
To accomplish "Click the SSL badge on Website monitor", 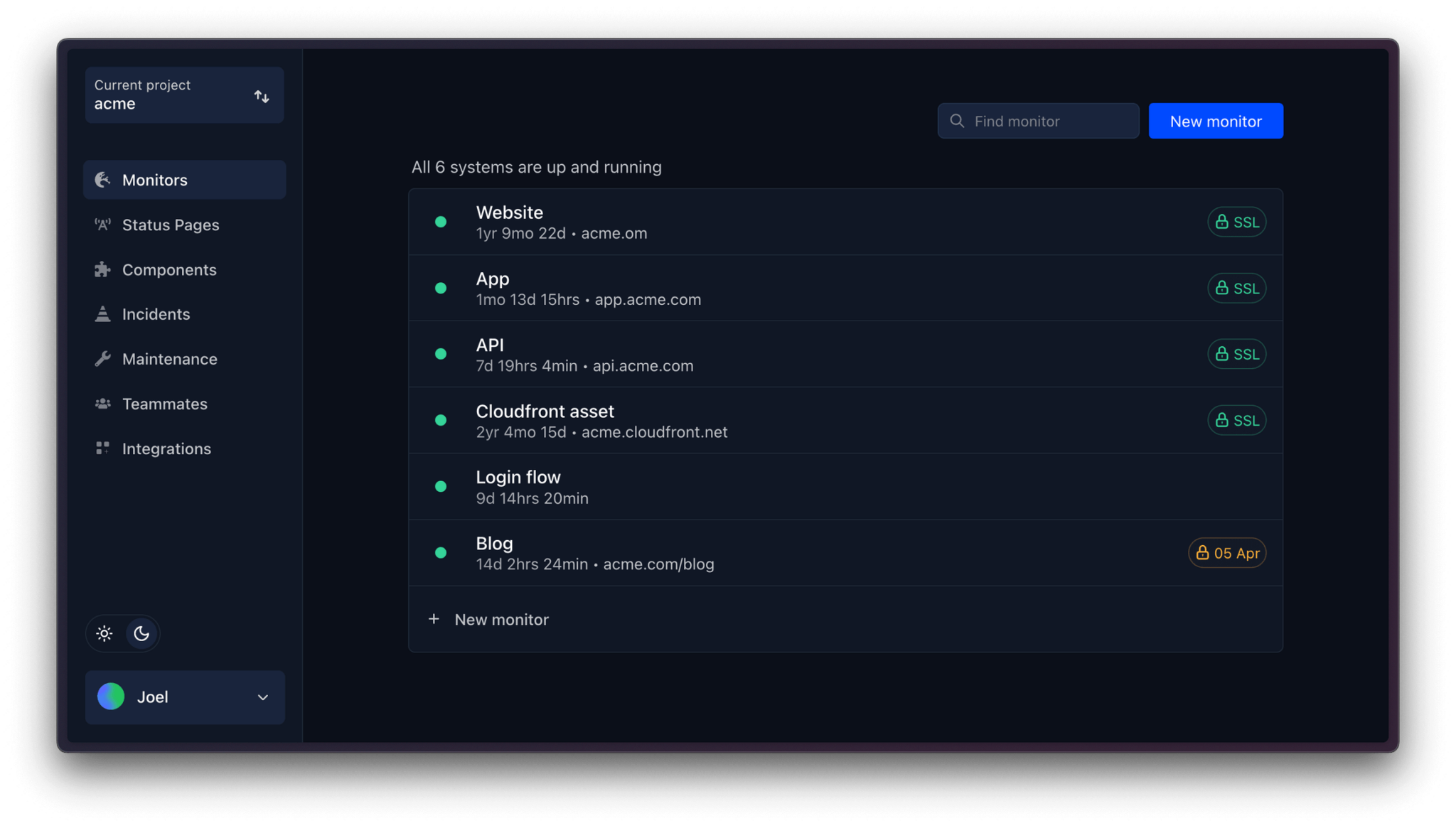I will click(1237, 221).
